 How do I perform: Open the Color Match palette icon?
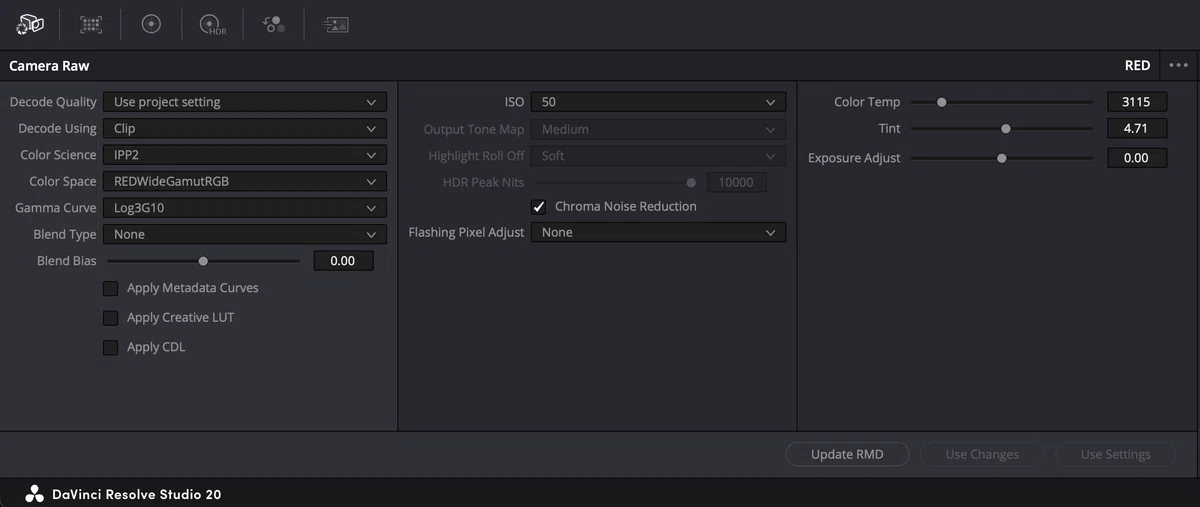[x=91, y=24]
